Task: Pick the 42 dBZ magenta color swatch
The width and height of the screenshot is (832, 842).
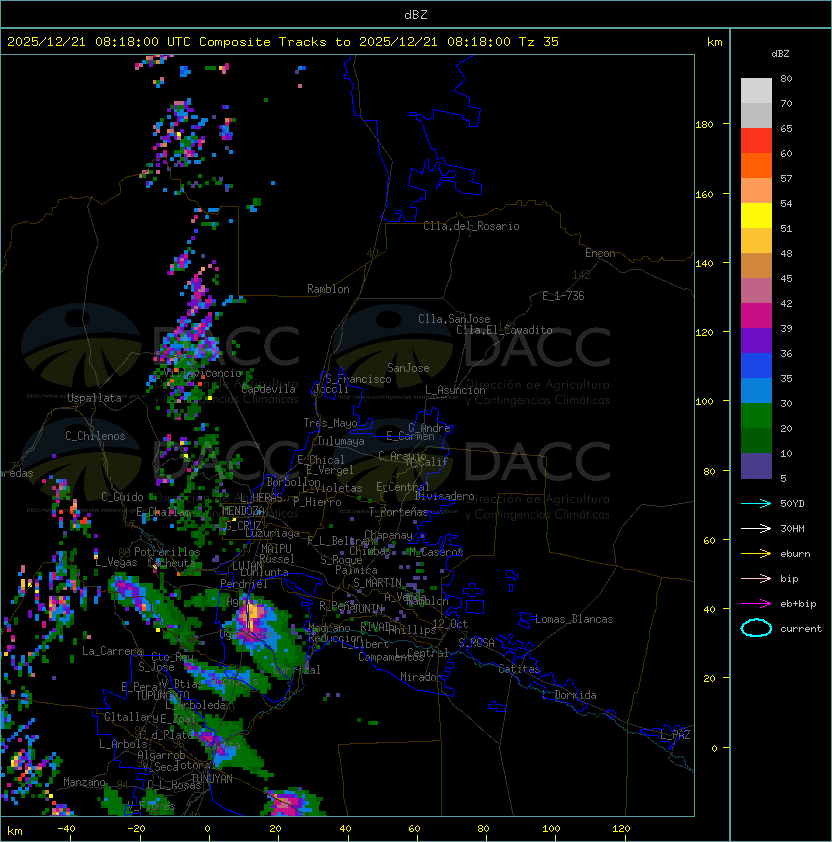Action: [756, 315]
